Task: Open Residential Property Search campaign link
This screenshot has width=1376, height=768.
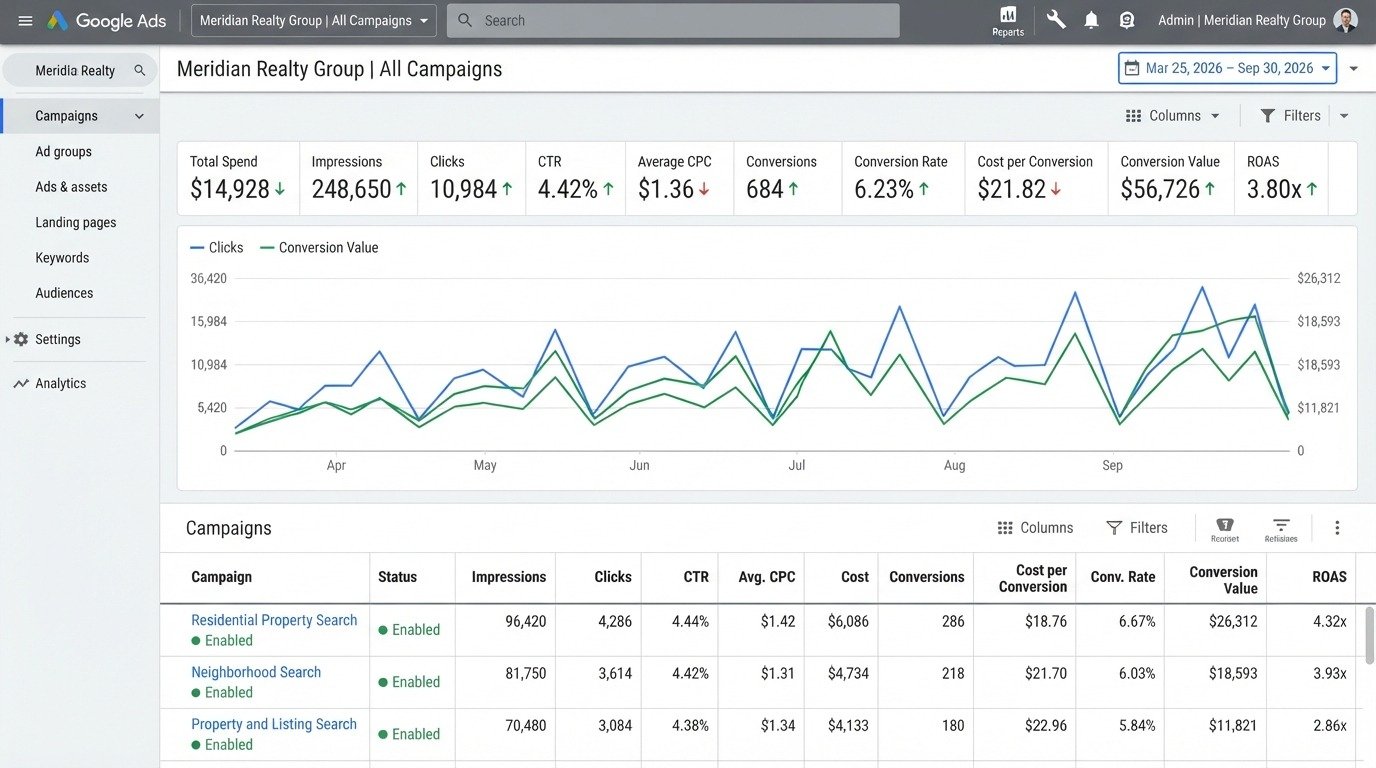Action: [x=274, y=620]
